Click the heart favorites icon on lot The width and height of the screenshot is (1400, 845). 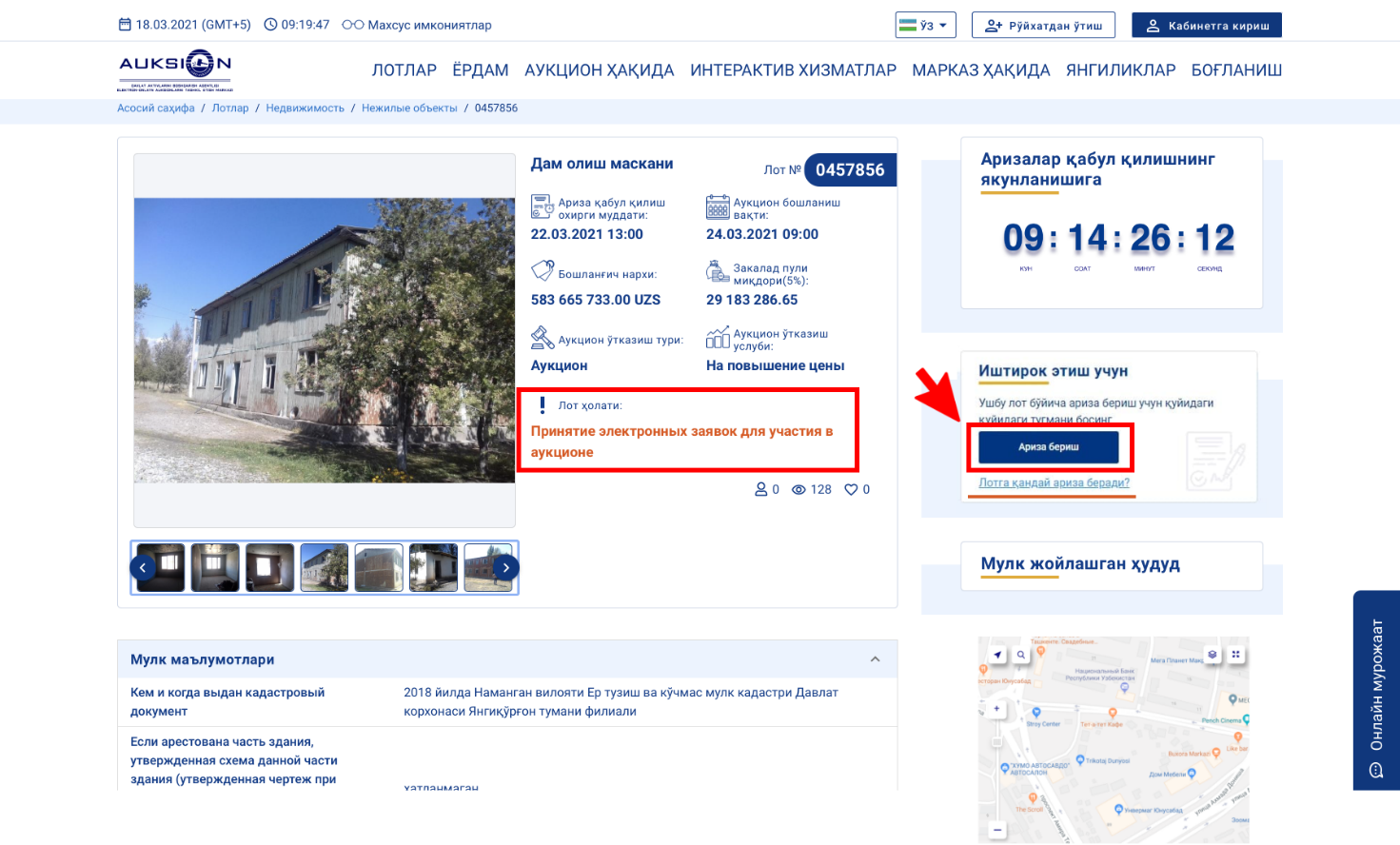coord(851,490)
